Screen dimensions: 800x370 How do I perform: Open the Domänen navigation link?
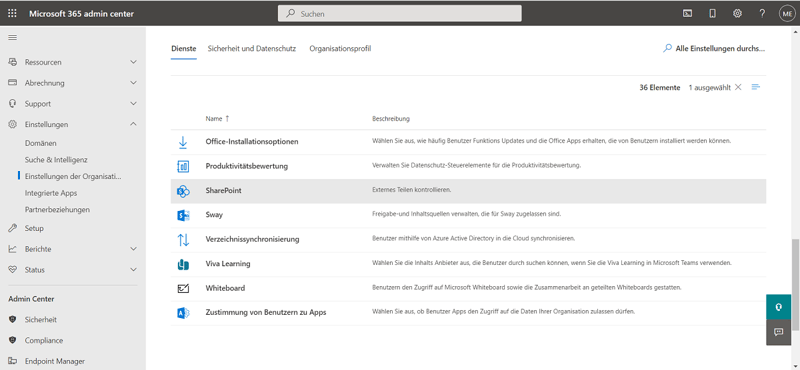(41, 143)
